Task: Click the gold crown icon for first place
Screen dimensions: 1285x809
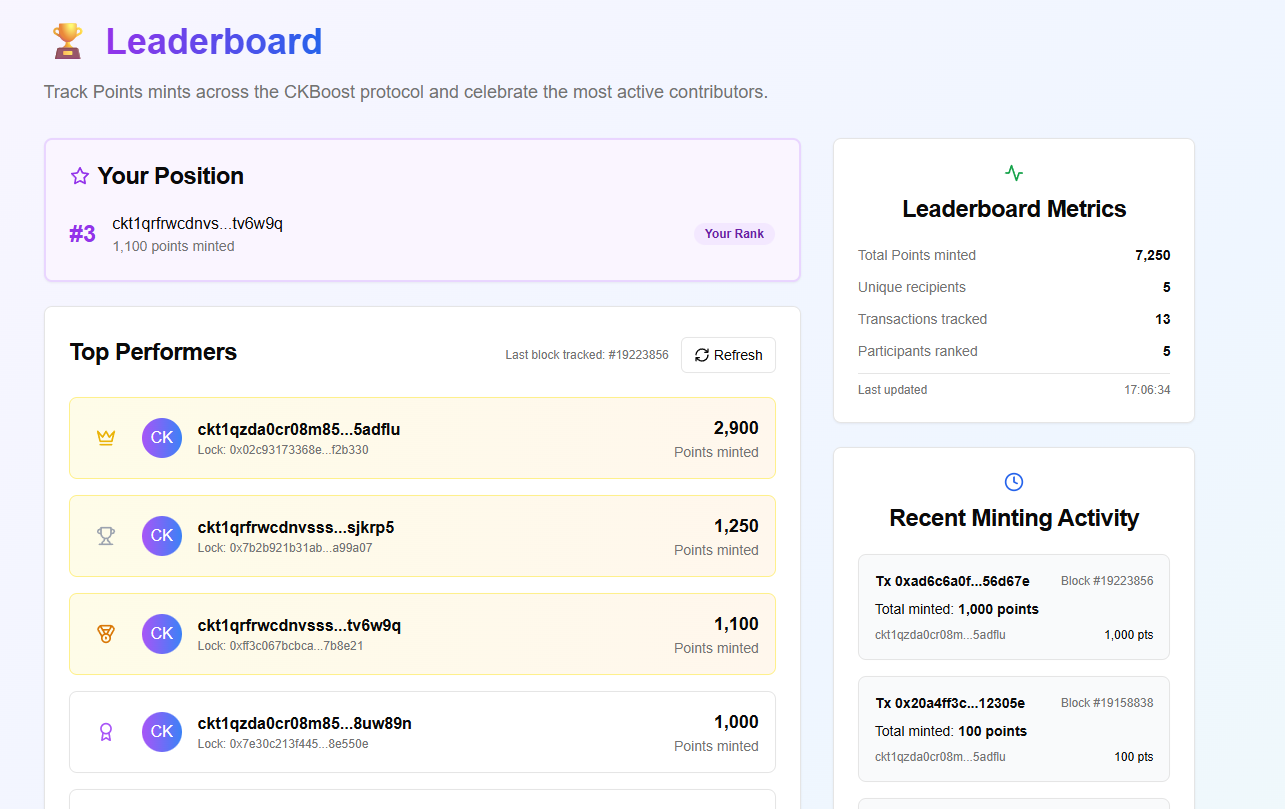Action: pyautogui.click(x=106, y=438)
